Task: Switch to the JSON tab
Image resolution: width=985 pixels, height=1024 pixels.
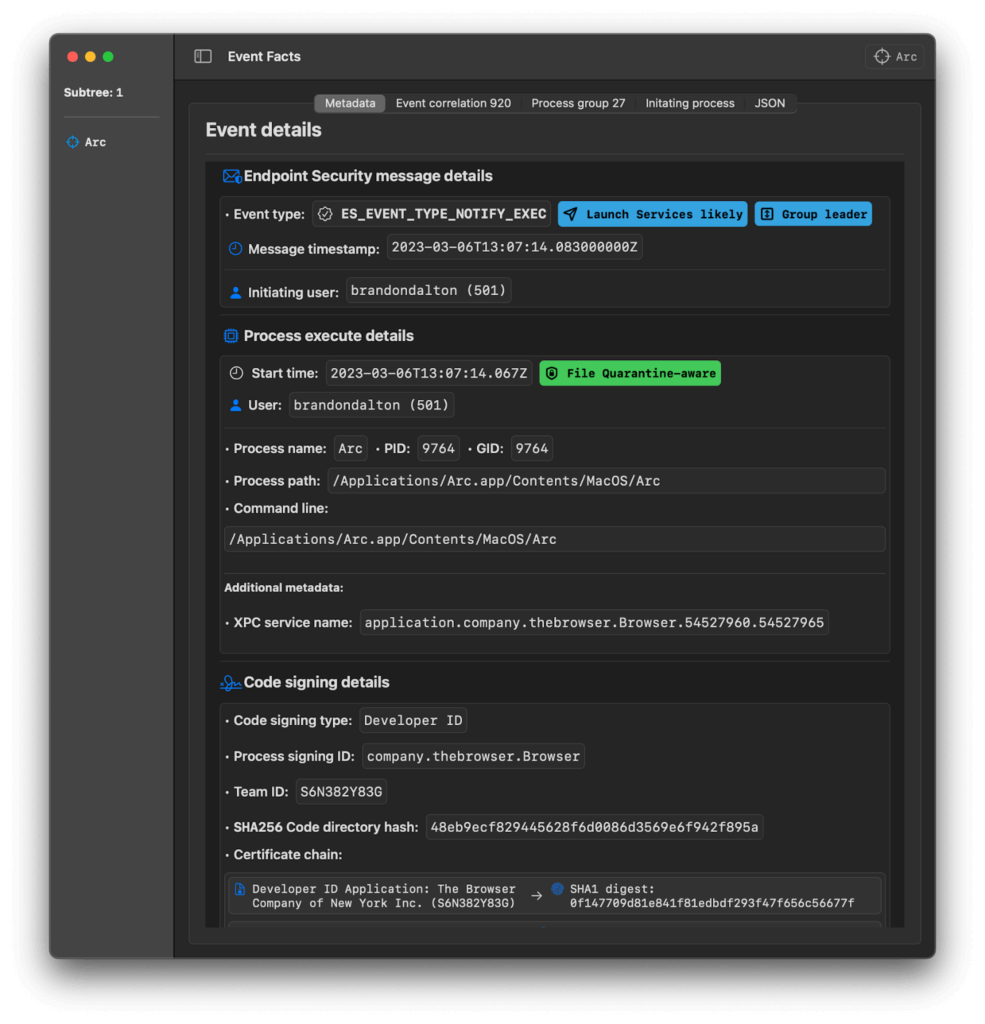Action: point(770,103)
